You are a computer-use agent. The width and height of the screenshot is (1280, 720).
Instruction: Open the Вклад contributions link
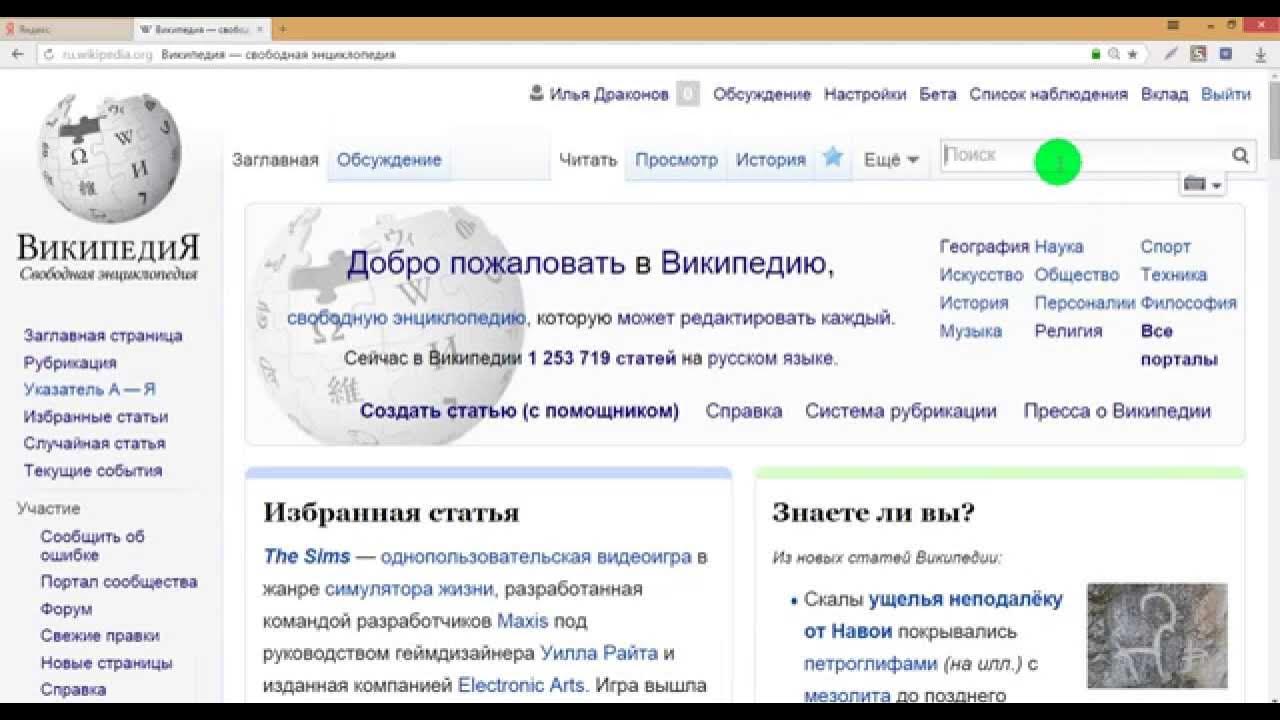pyautogui.click(x=1165, y=94)
